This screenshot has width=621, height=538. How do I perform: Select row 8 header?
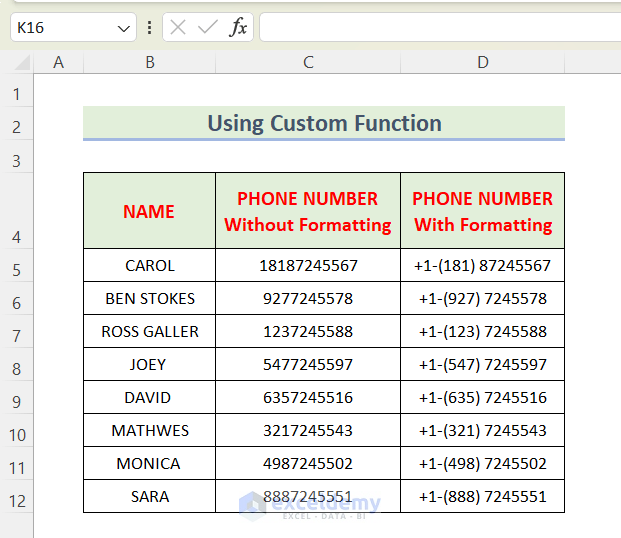point(17,364)
